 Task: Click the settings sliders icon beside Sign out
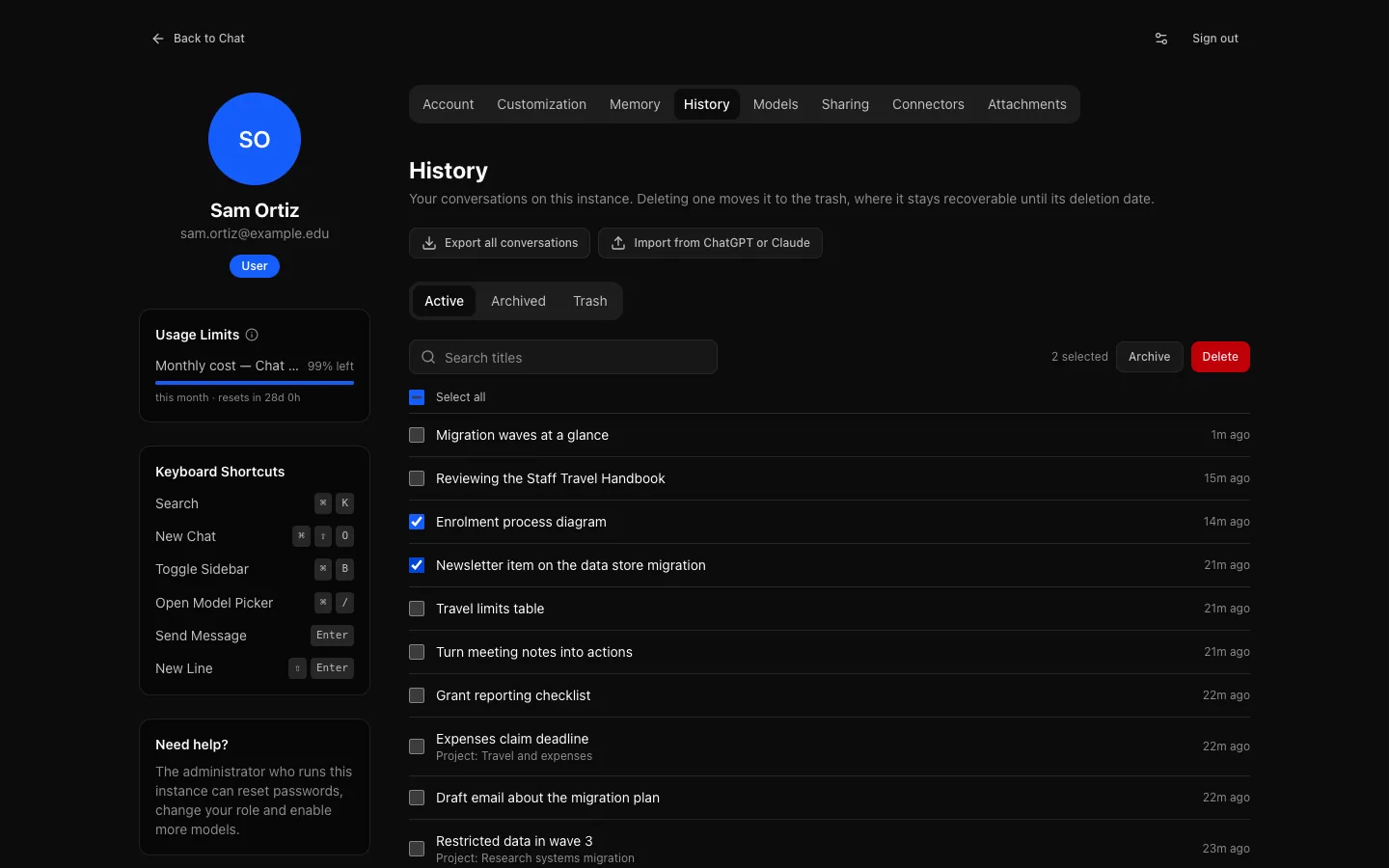(x=1161, y=39)
